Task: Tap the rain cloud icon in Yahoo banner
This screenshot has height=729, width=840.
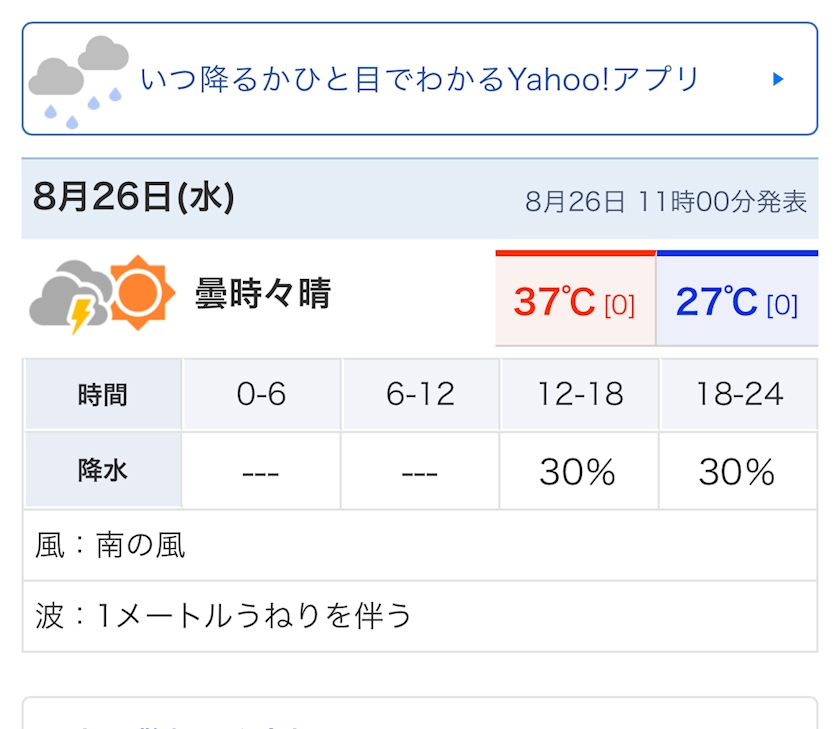Action: pyautogui.click(x=79, y=81)
